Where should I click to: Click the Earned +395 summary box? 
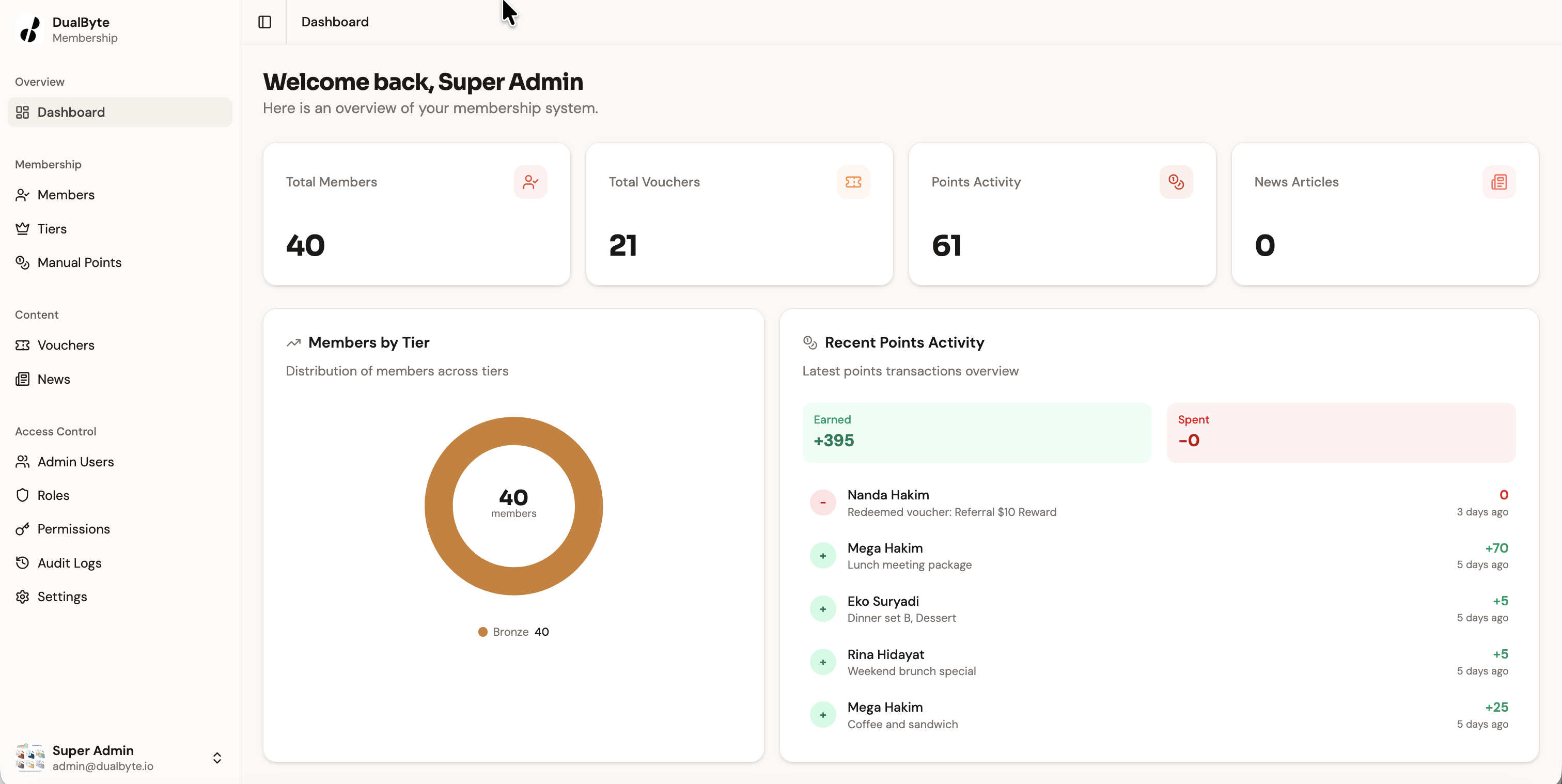click(x=976, y=432)
